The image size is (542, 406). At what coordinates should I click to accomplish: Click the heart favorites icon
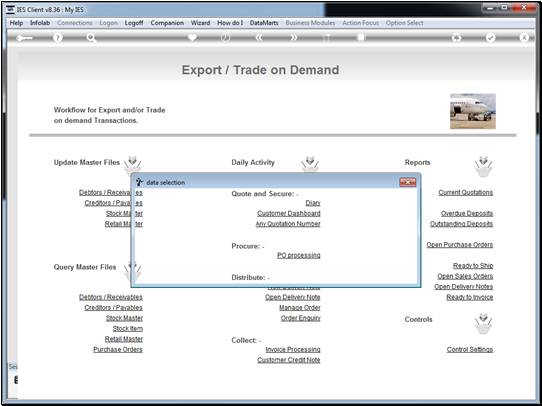pos(192,37)
